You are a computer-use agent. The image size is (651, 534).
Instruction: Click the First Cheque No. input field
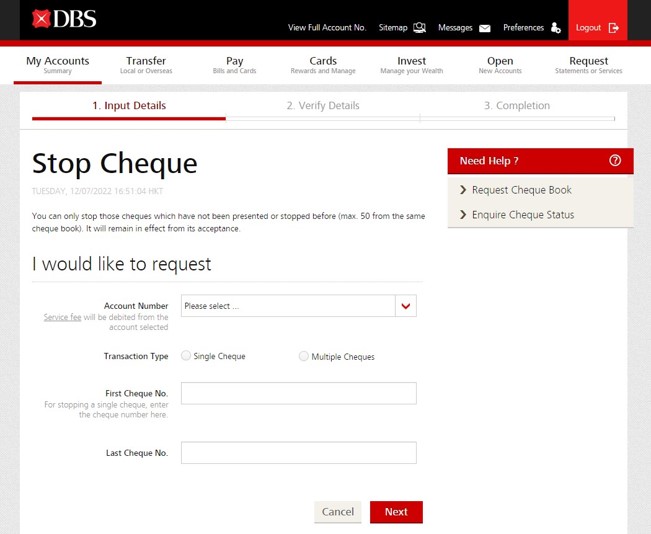click(298, 393)
